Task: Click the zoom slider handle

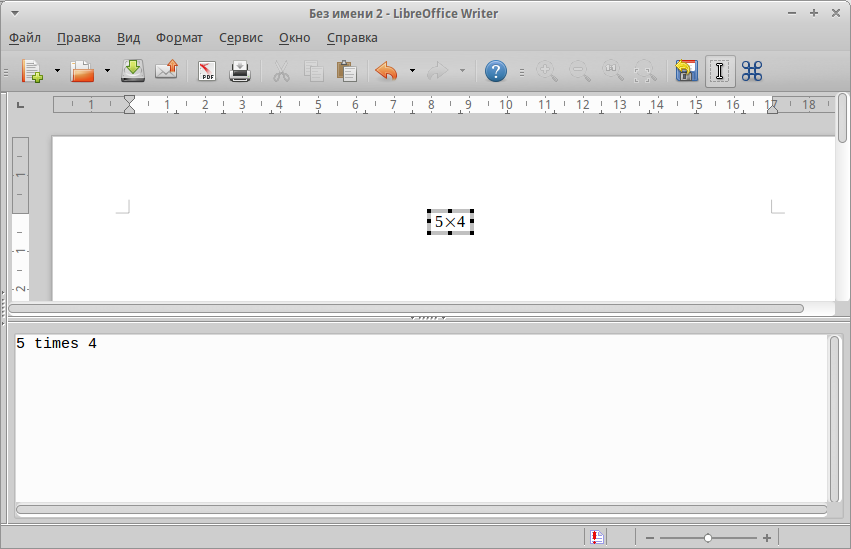Action: point(708,538)
